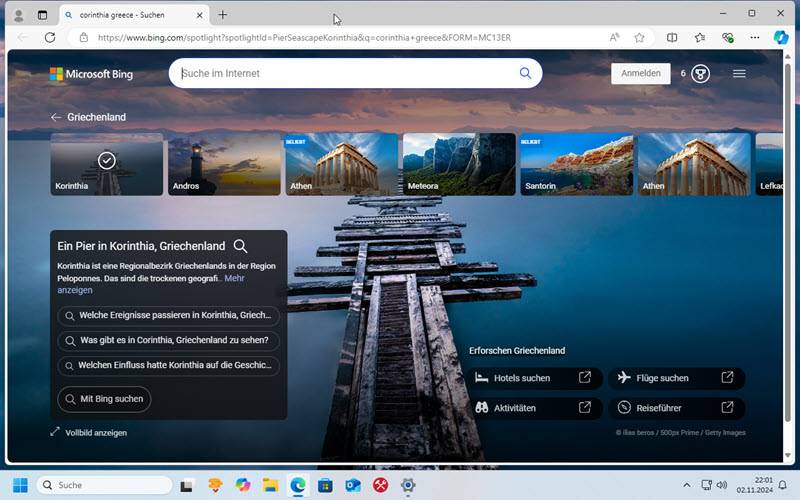Open Microsoft Rewards trophy icon
Image resolution: width=800 pixels, height=500 pixels.
[700, 73]
